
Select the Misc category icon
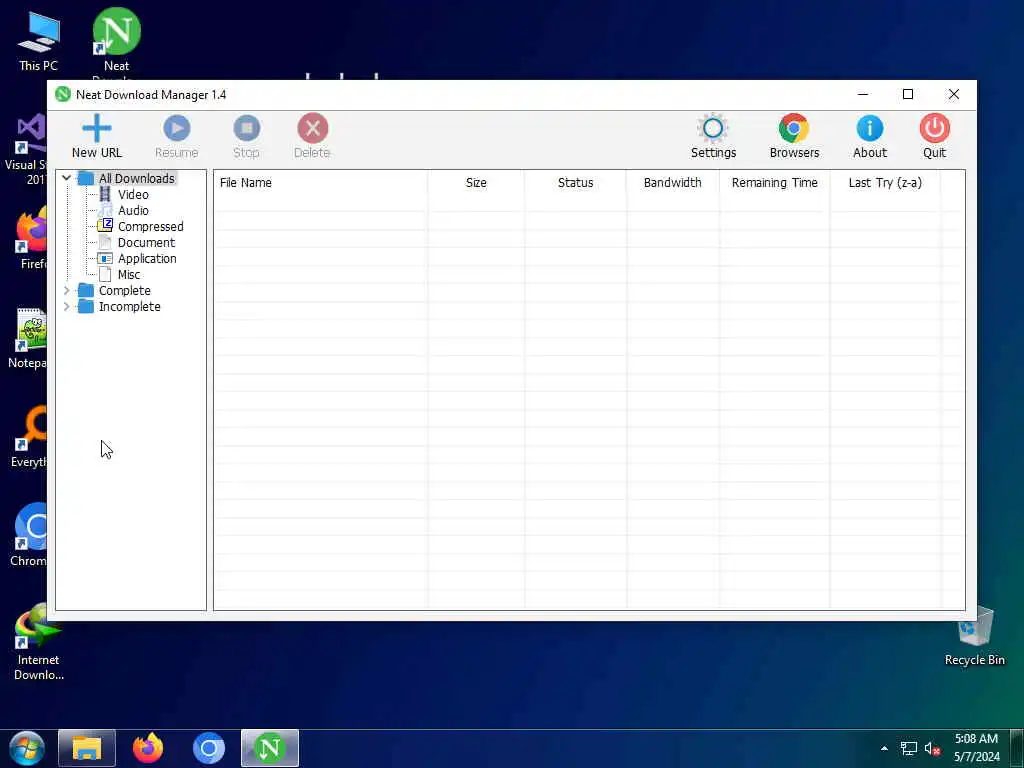tap(104, 274)
